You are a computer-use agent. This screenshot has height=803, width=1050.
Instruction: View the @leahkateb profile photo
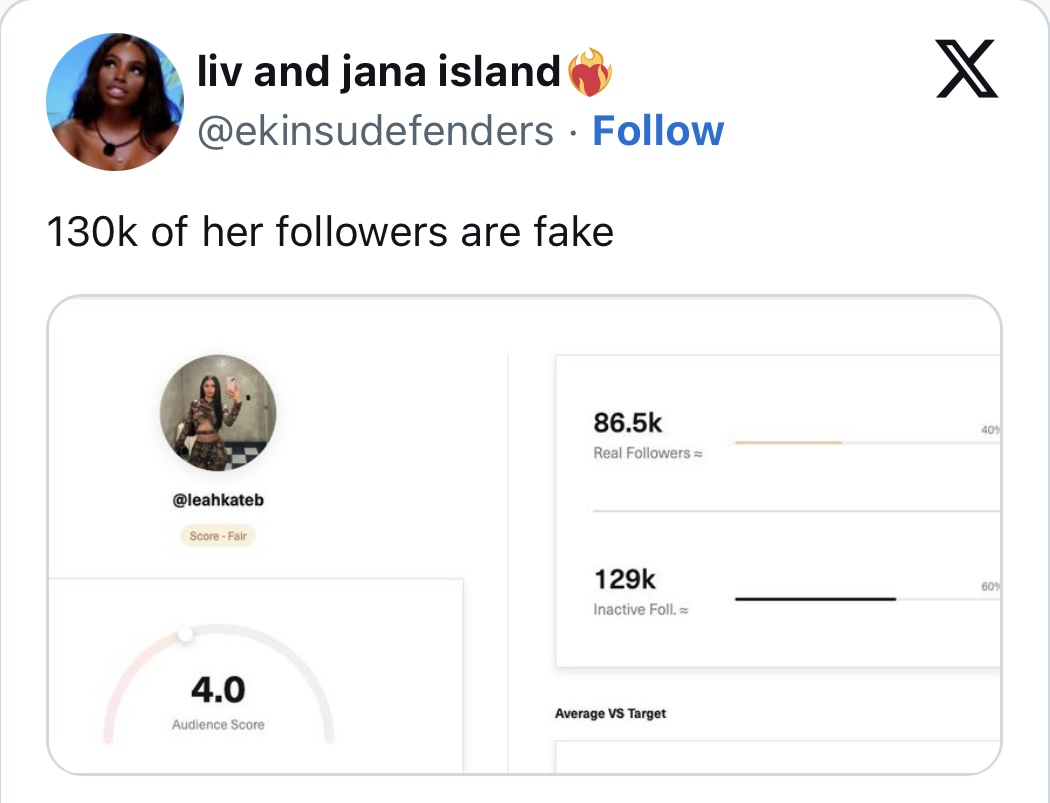218,413
